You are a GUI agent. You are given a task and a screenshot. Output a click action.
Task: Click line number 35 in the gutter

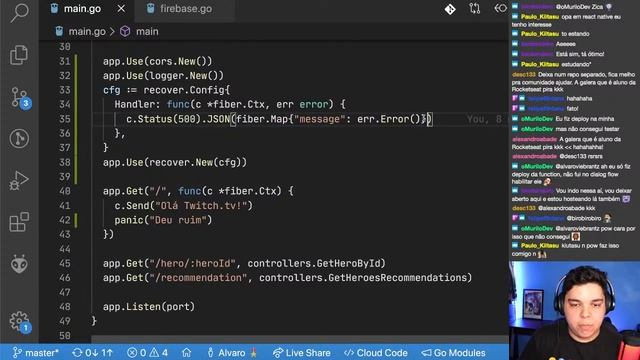tap(64, 119)
